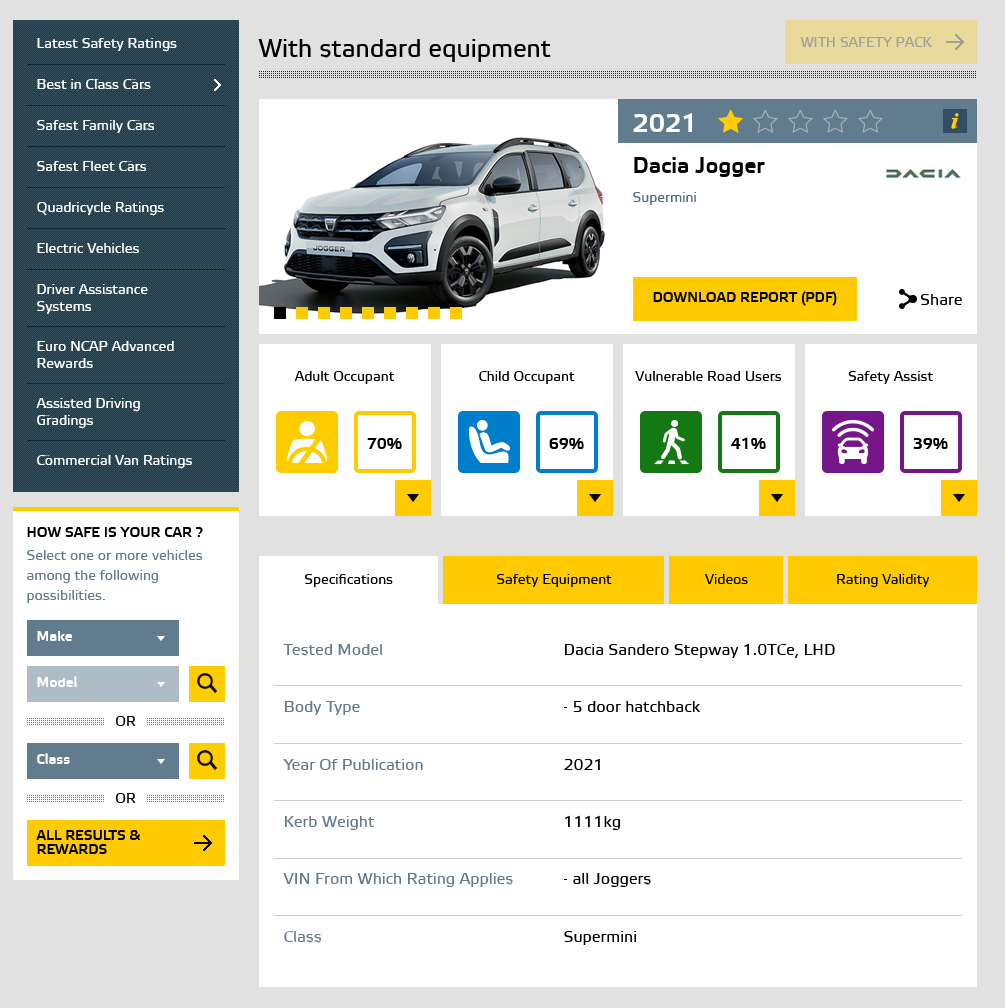Click With Safety Pack button
The width and height of the screenshot is (1005, 1008).
pyautogui.click(x=880, y=42)
